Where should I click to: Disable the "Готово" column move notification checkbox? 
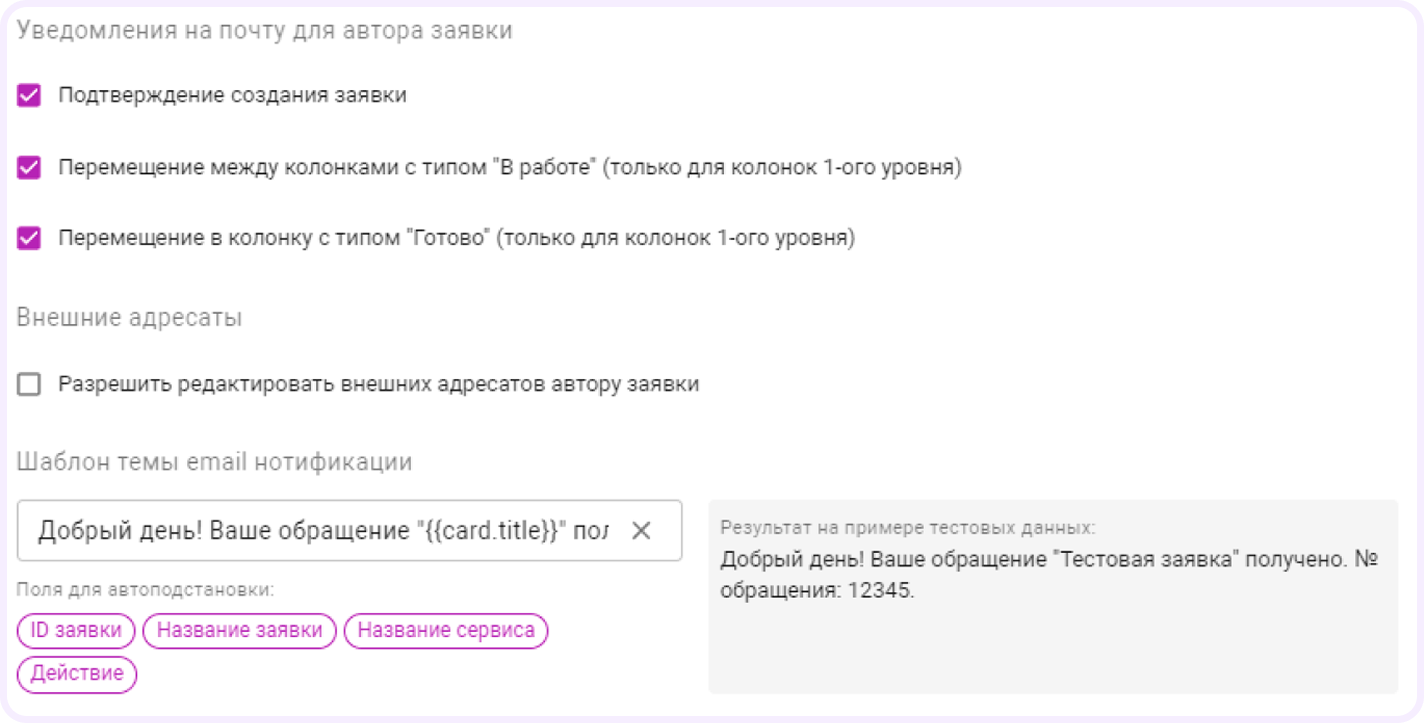tap(29, 239)
